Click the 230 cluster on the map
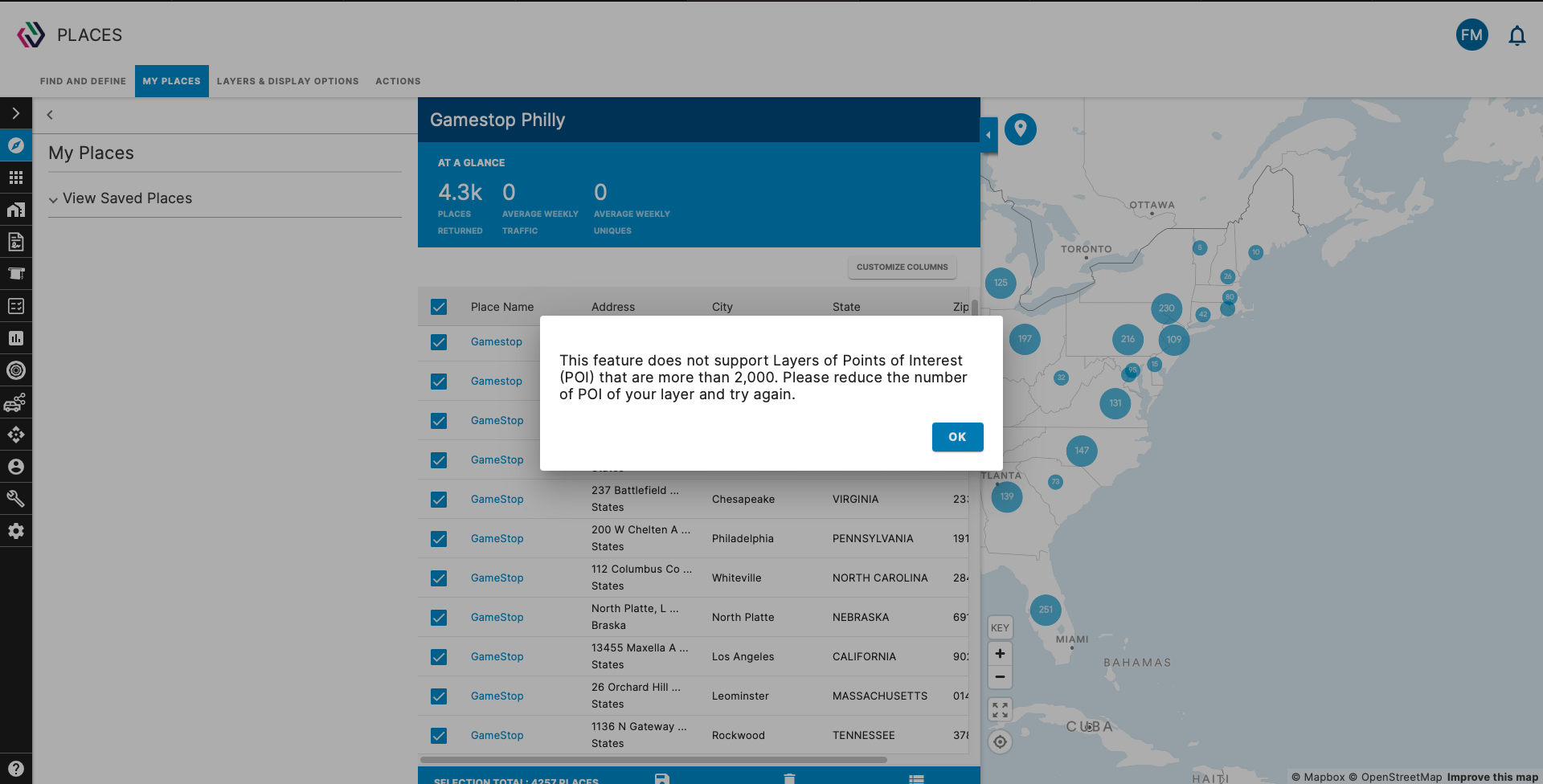 pos(1166,308)
